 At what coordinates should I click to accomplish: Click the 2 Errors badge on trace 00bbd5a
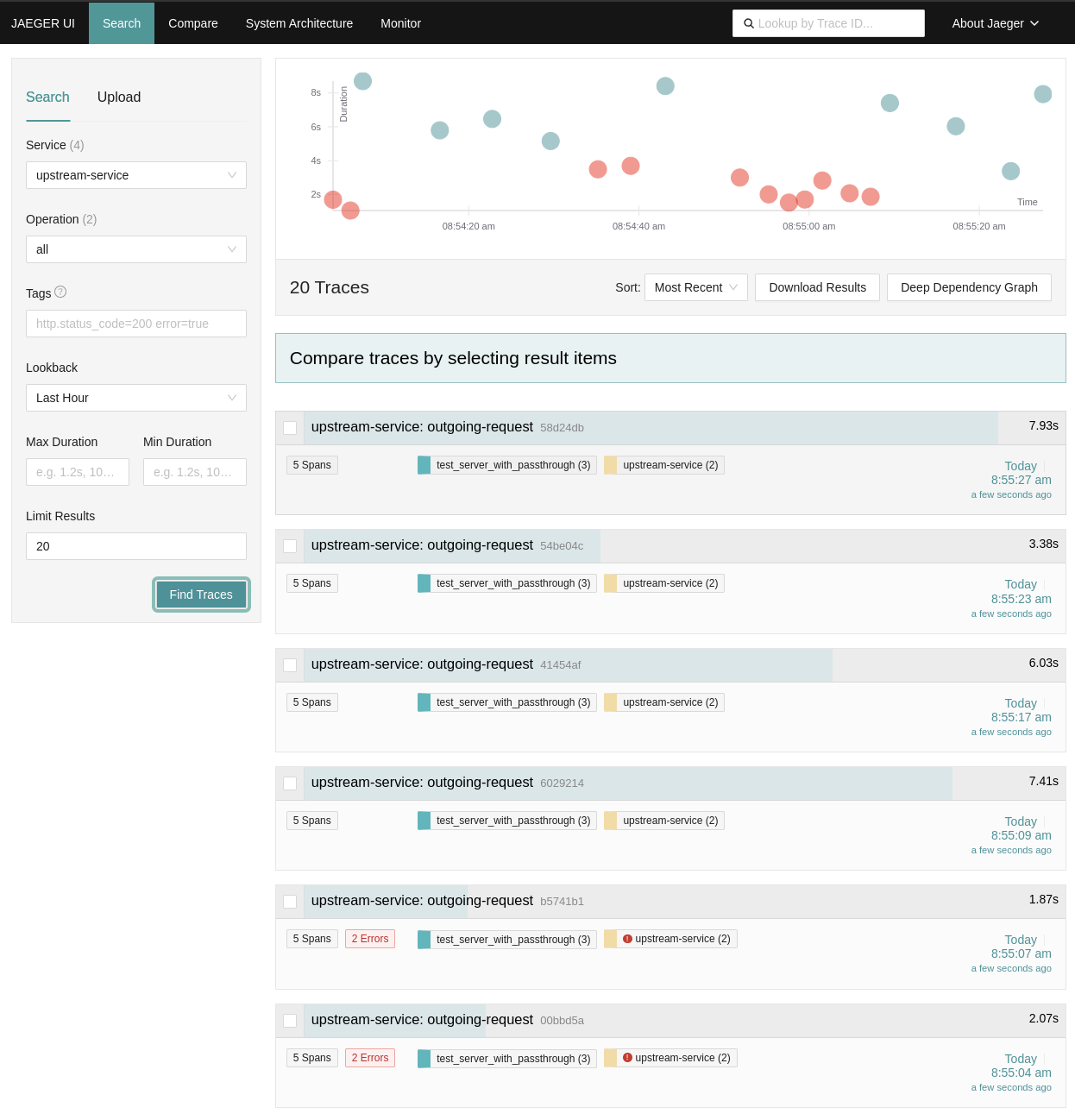click(x=370, y=1058)
